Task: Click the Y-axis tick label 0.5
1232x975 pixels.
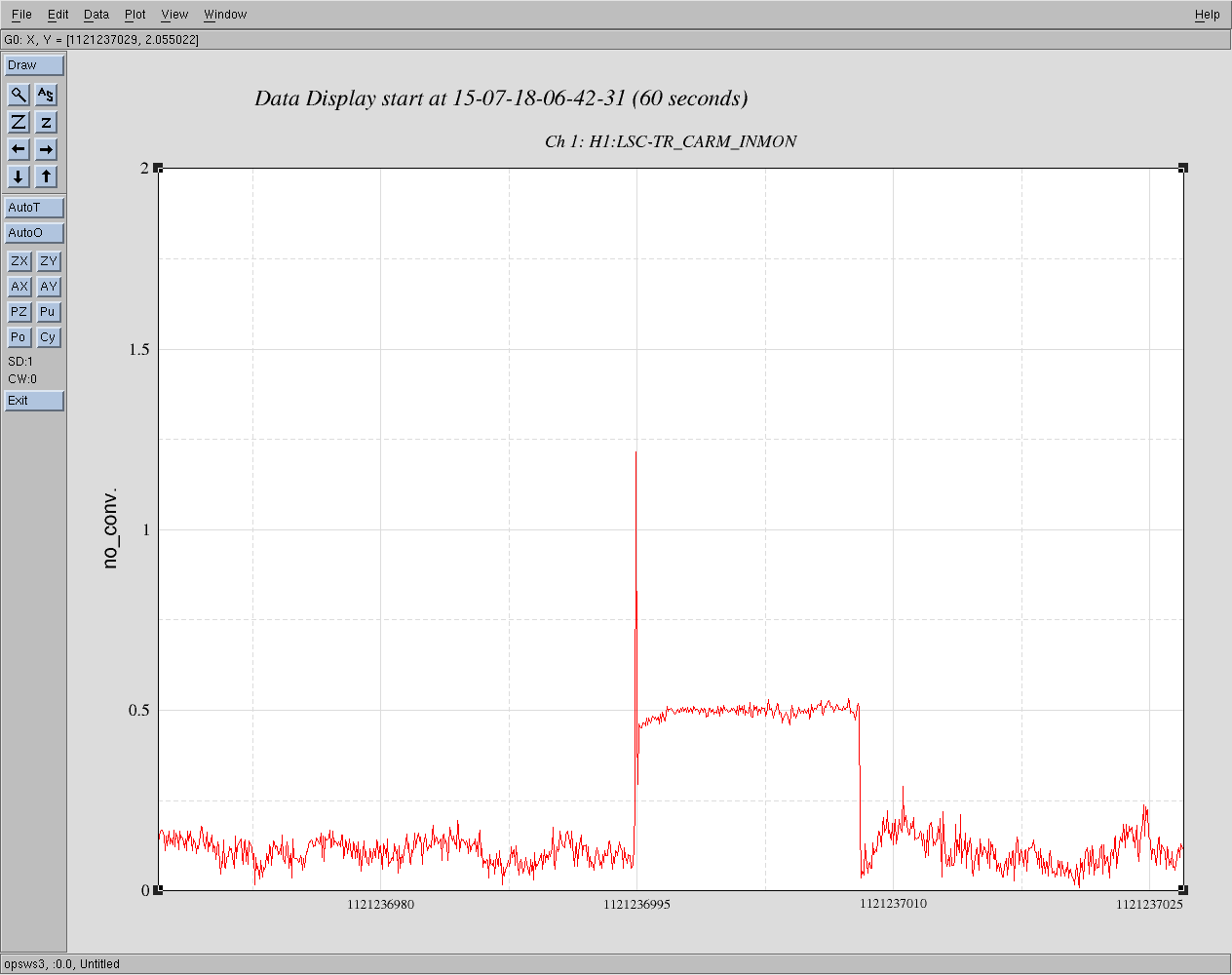Action: [x=139, y=711]
